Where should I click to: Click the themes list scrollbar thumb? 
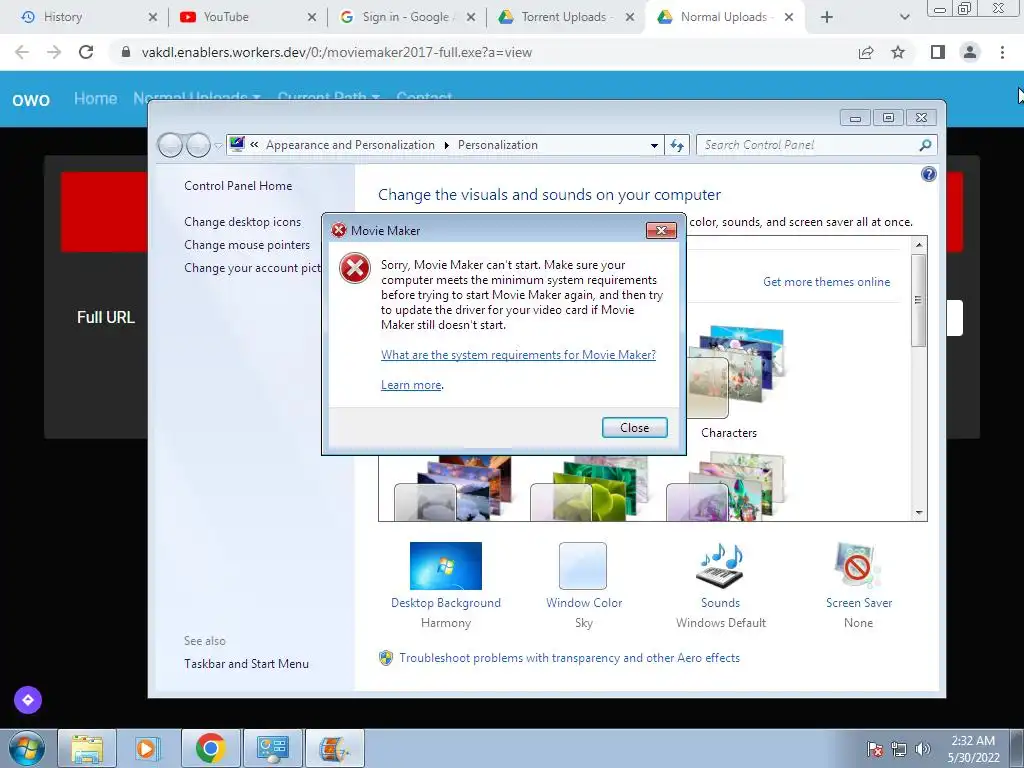coord(919,300)
